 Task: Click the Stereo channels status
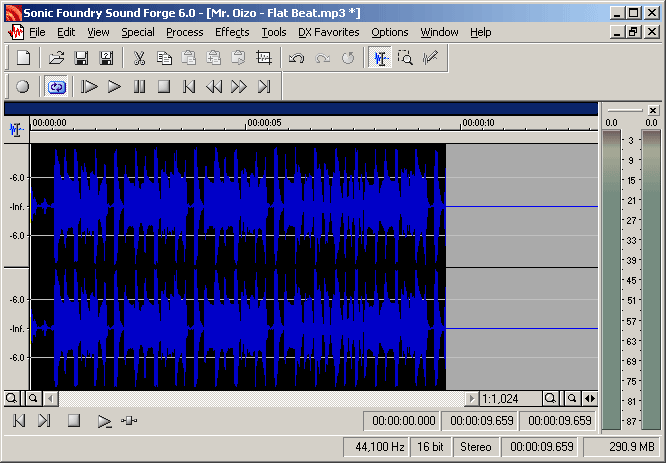click(476, 447)
